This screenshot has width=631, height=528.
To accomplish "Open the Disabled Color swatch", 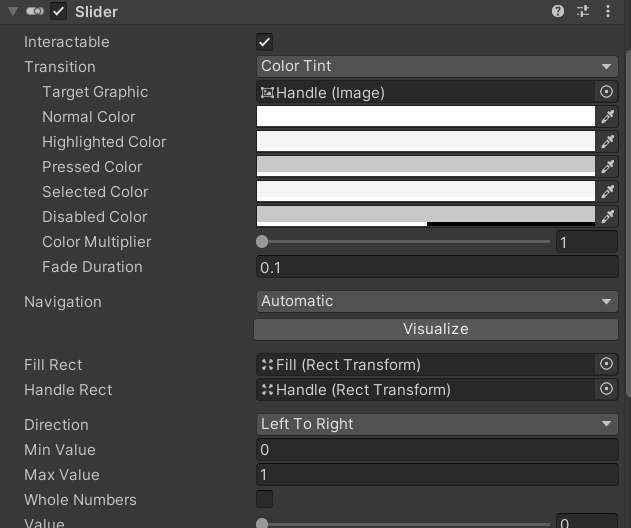I will (x=426, y=216).
